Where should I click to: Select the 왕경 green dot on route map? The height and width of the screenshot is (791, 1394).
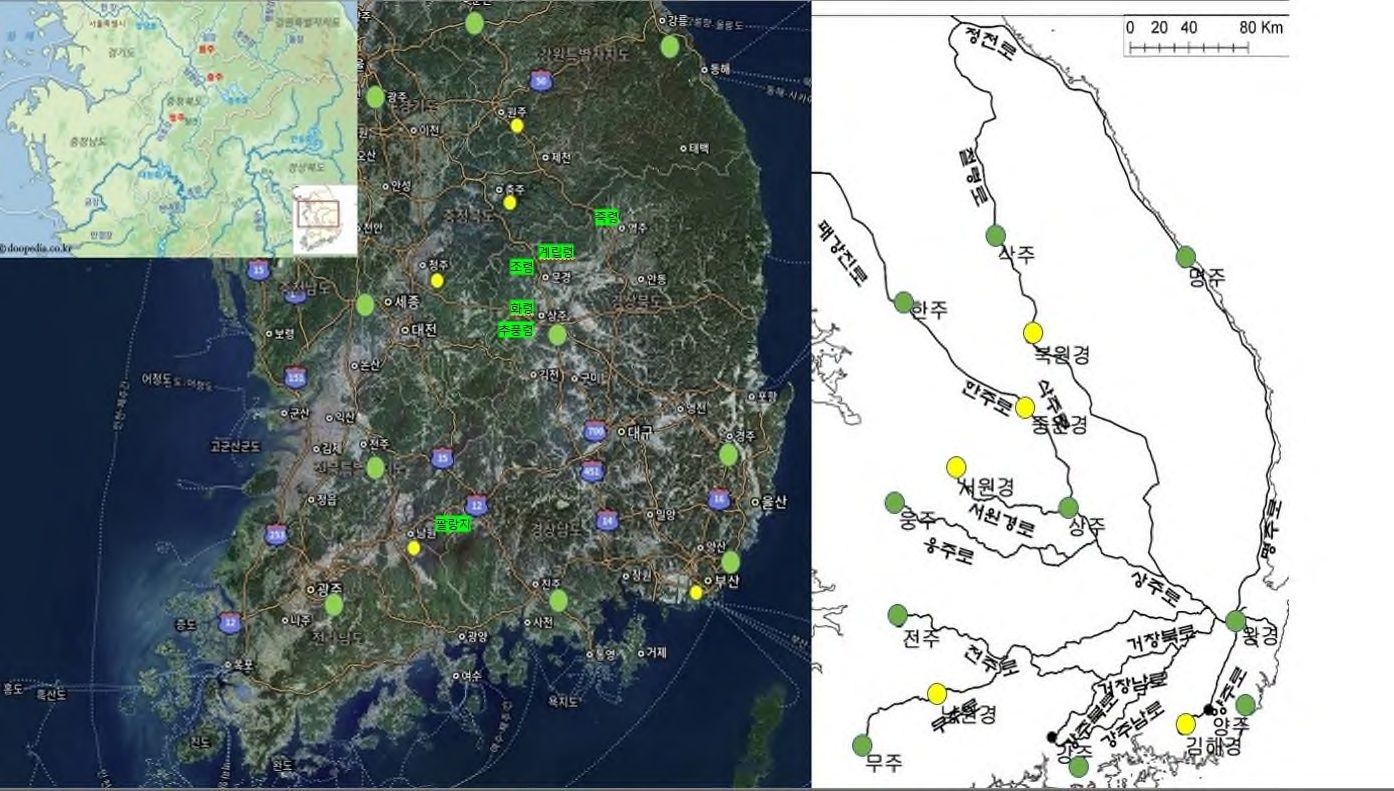tap(1236, 621)
